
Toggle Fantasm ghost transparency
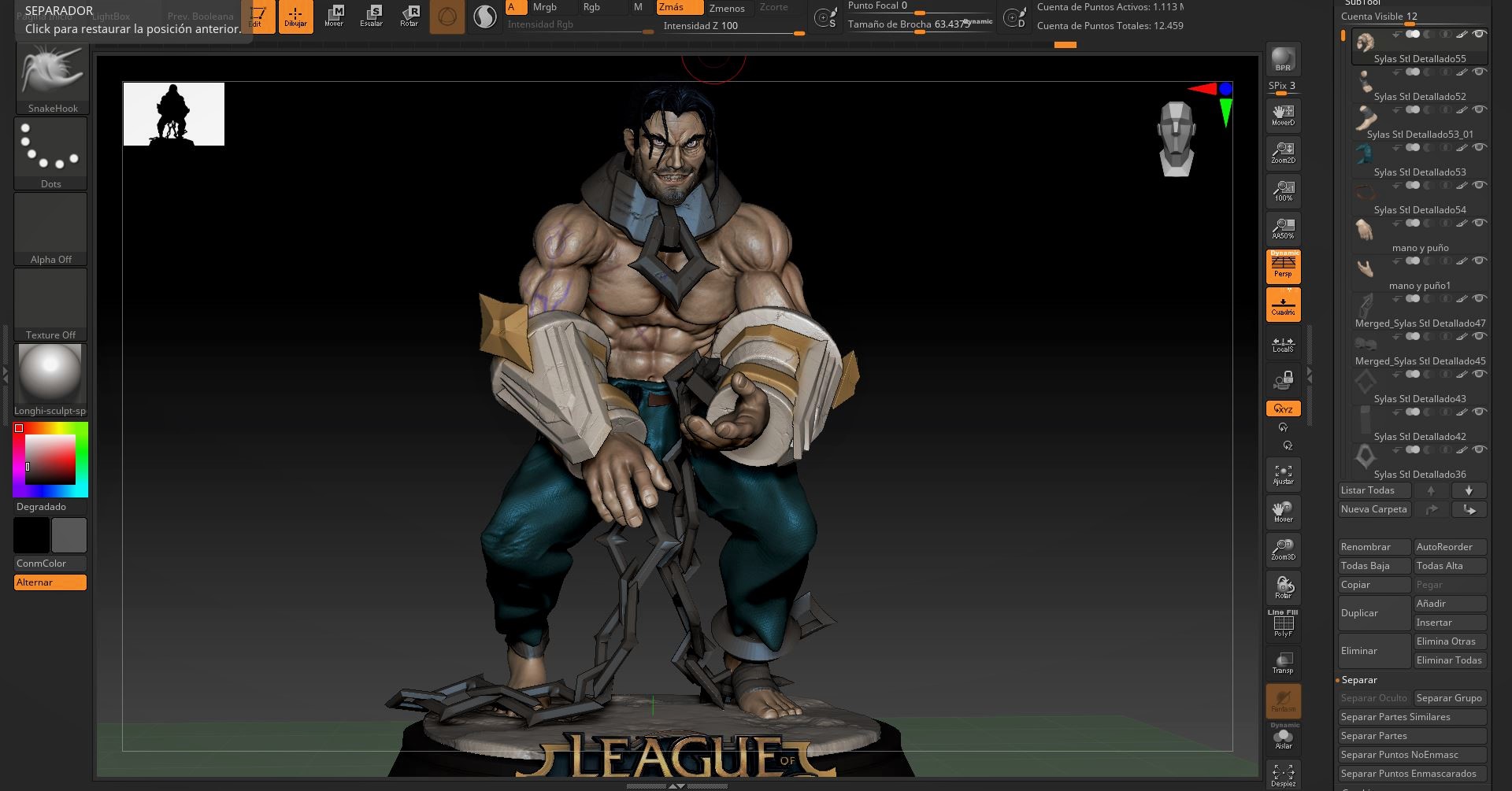[1283, 700]
